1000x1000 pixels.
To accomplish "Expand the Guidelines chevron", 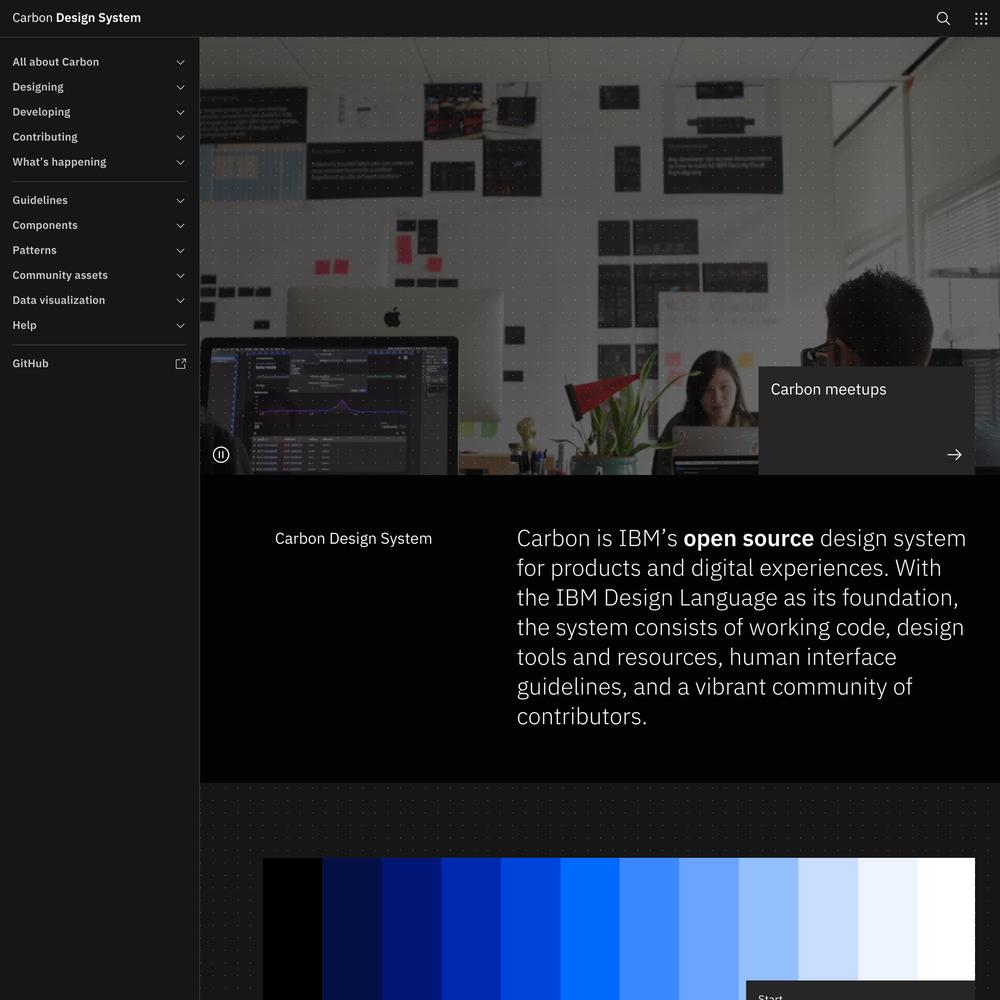I will 180,201.
